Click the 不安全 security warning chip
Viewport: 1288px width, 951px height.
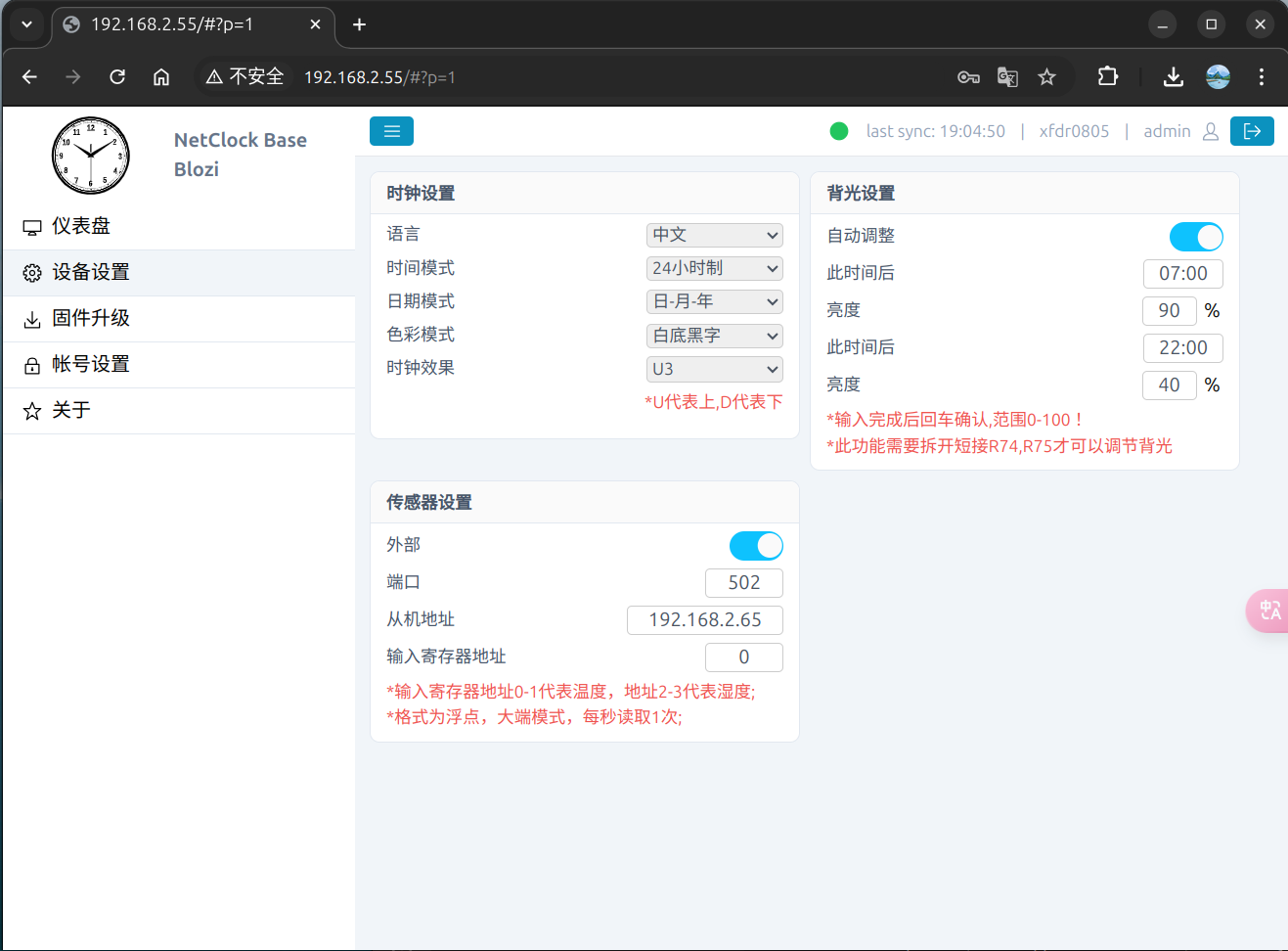pyautogui.click(x=245, y=76)
